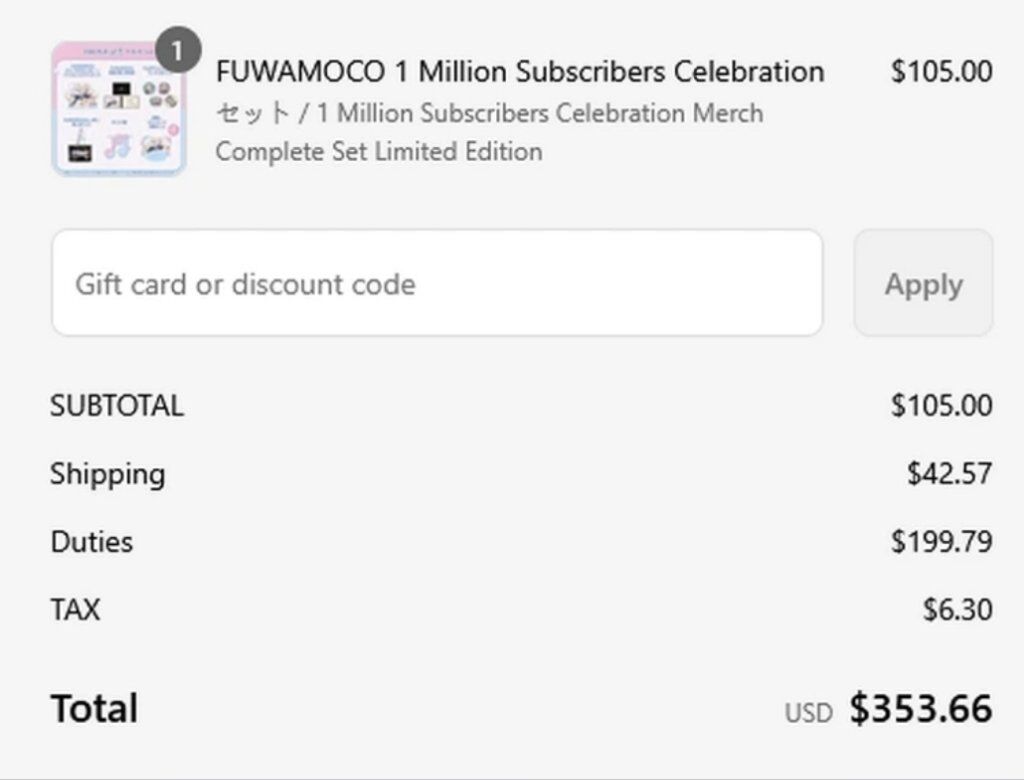The width and height of the screenshot is (1024, 780).
Task: Click the Gift card or discount code field
Action: 437,283
